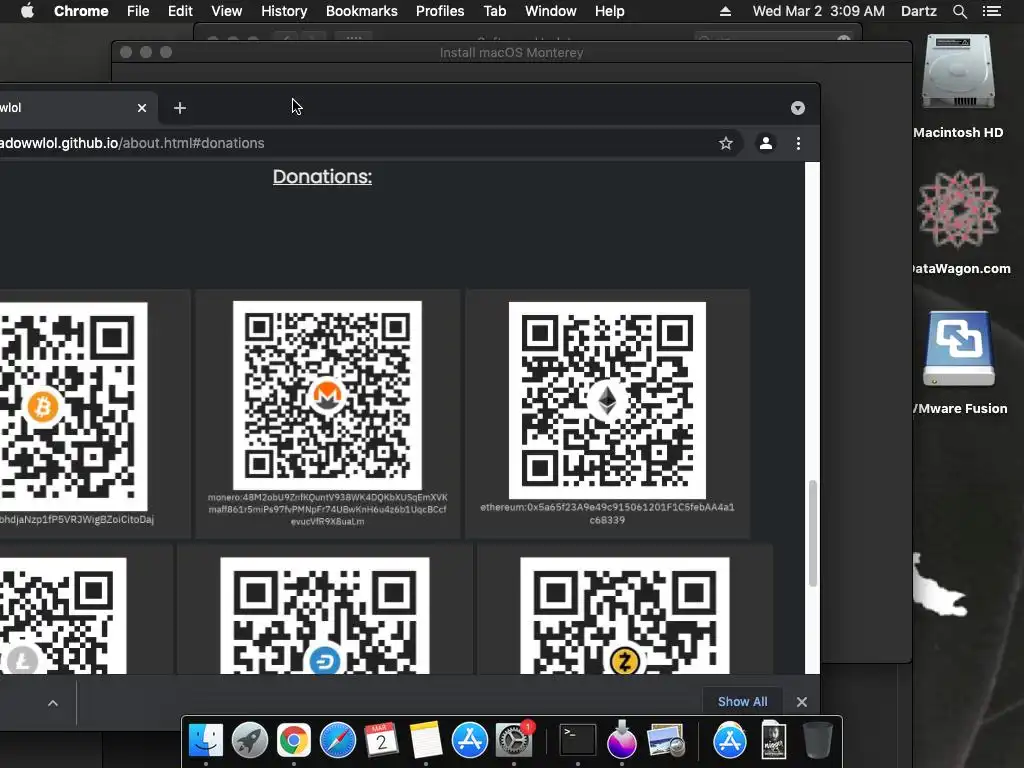Open the View menu

[227, 11]
